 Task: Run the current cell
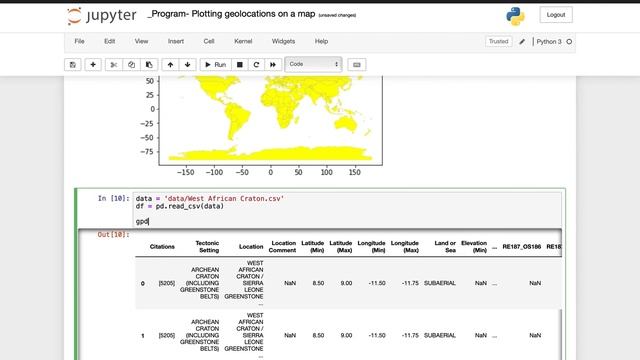(216, 64)
